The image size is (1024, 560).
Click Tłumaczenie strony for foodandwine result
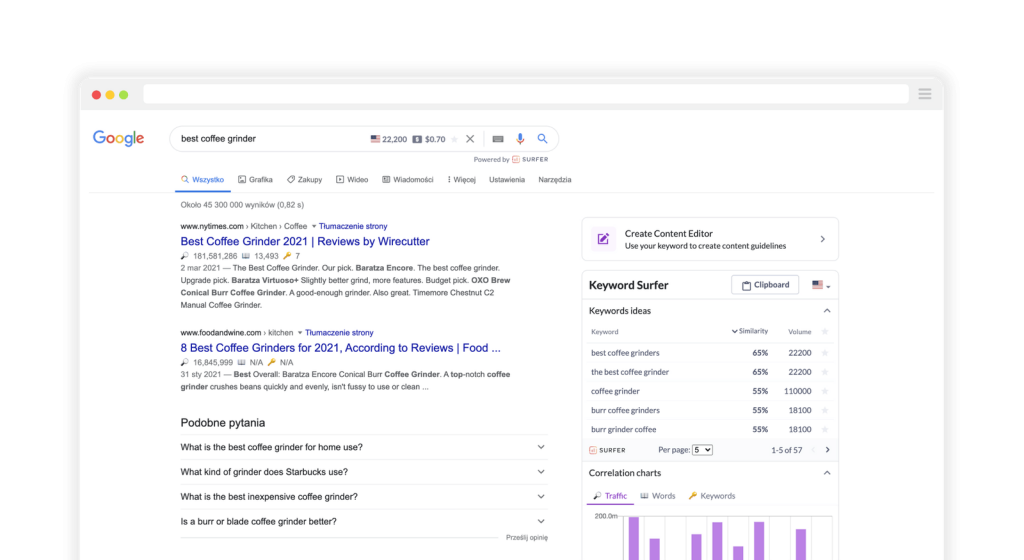point(339,333)
